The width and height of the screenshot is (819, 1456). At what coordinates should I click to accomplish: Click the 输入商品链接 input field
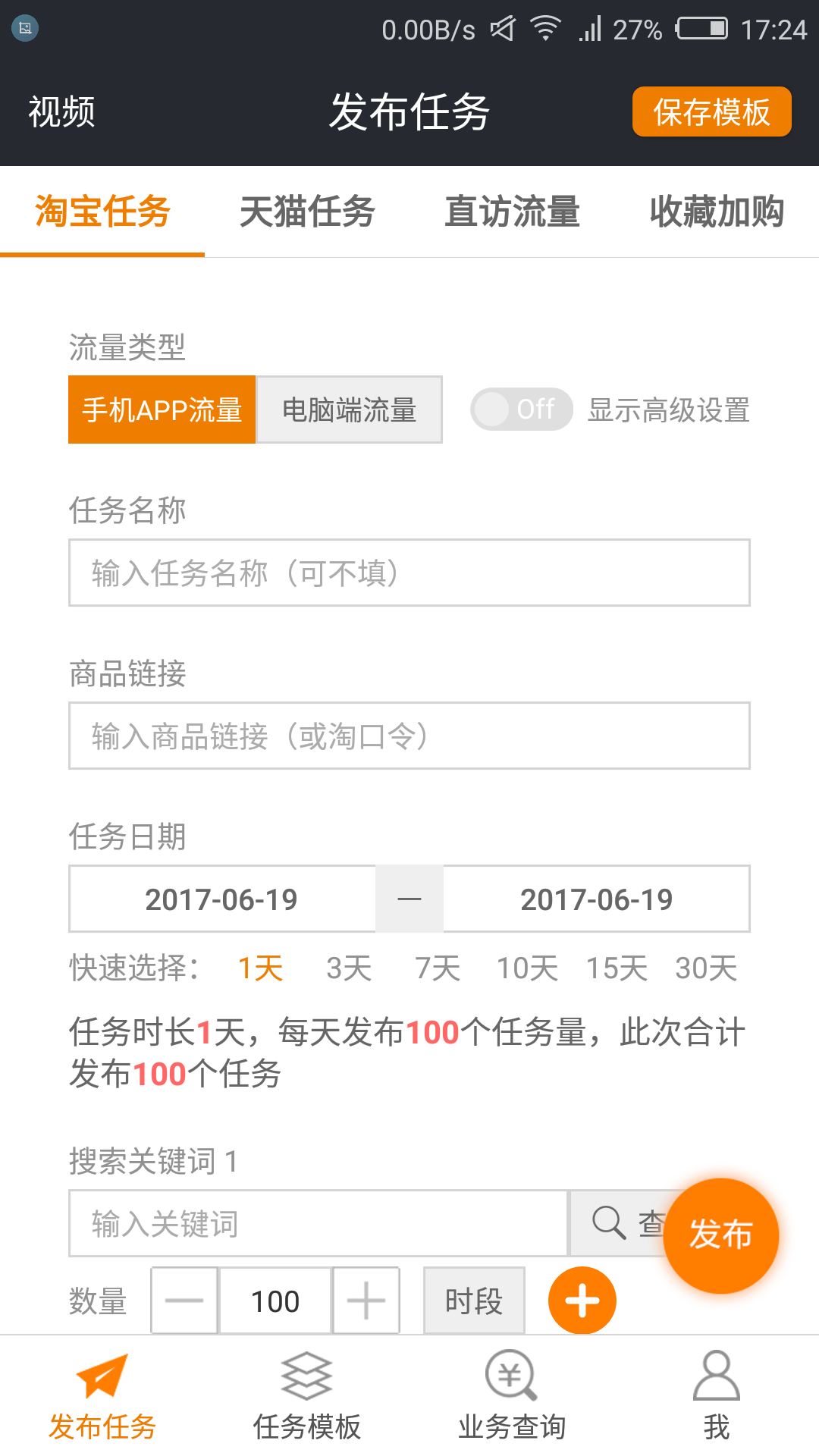[x=409, y=736]
